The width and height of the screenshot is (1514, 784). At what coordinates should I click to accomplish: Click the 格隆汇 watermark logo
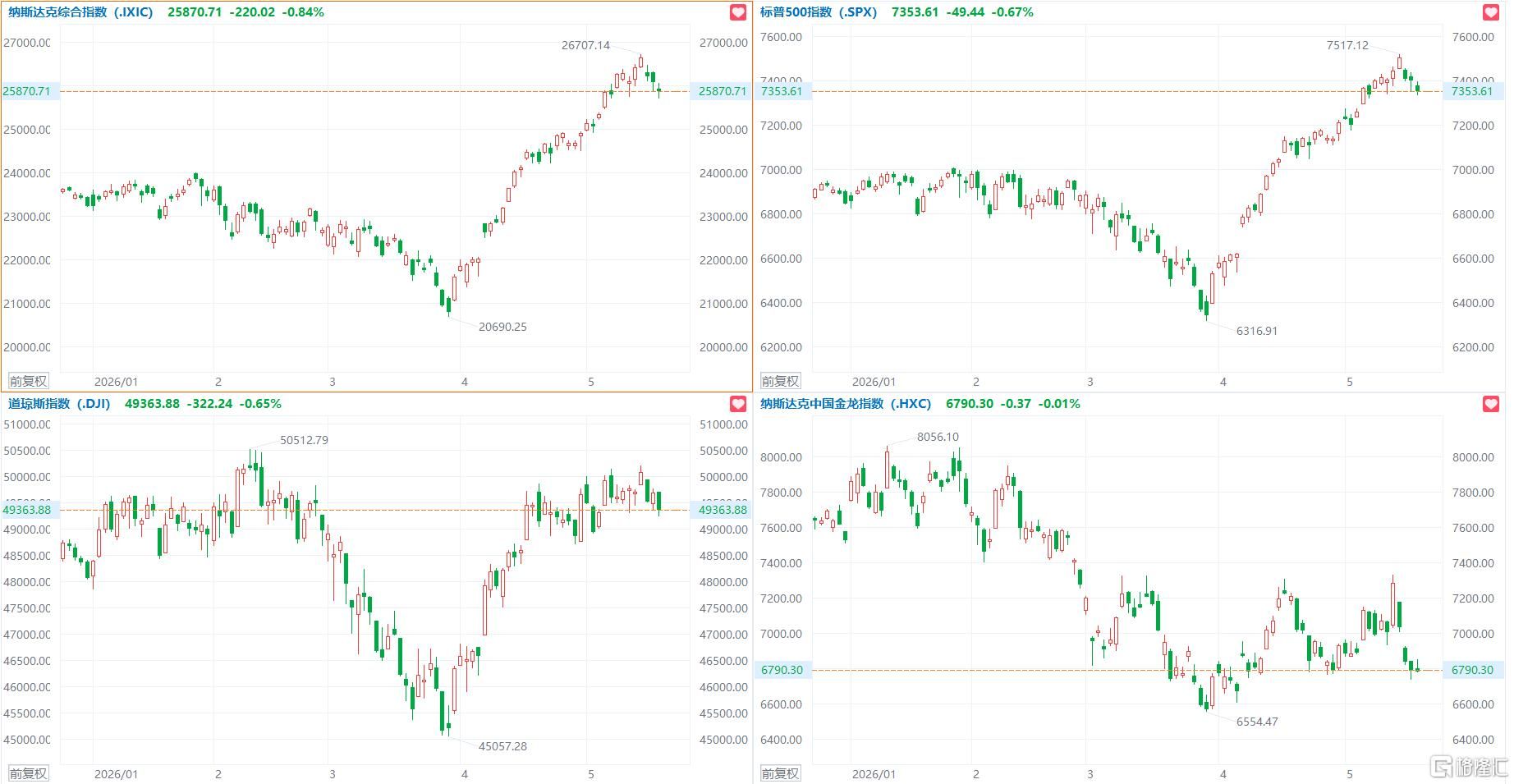(x=1469, y=768)
